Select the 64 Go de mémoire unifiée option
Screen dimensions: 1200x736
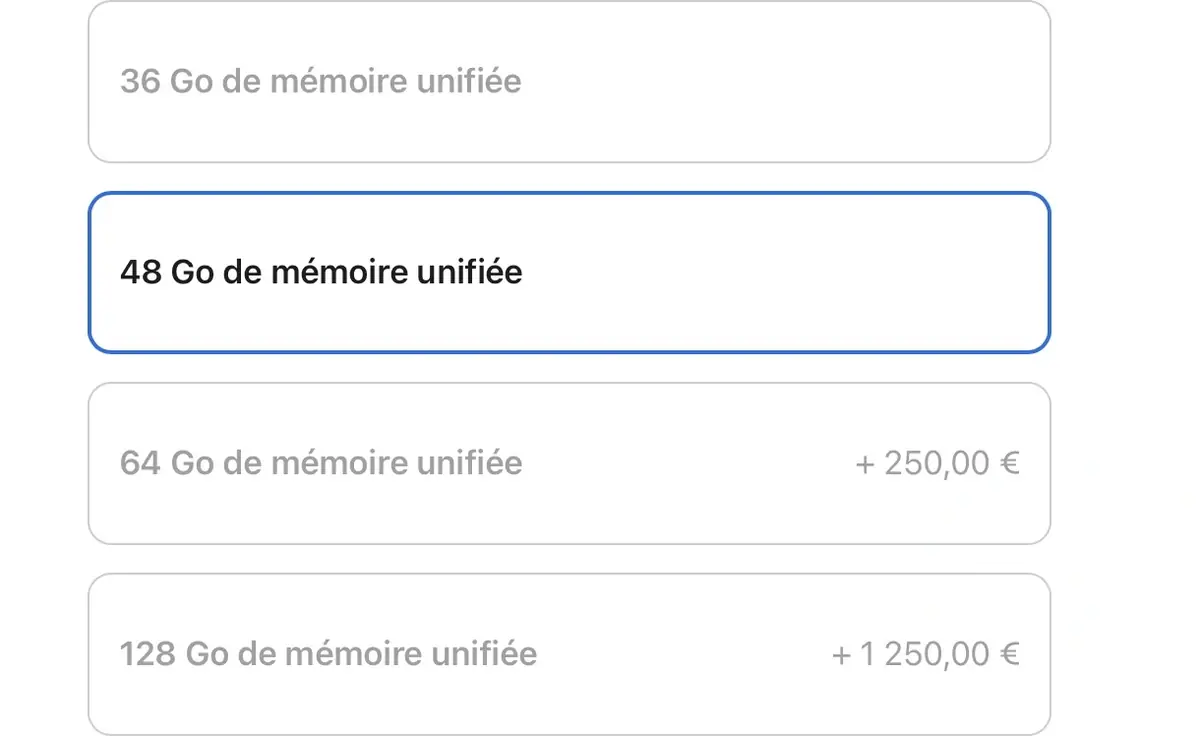(x=568, y=463)
